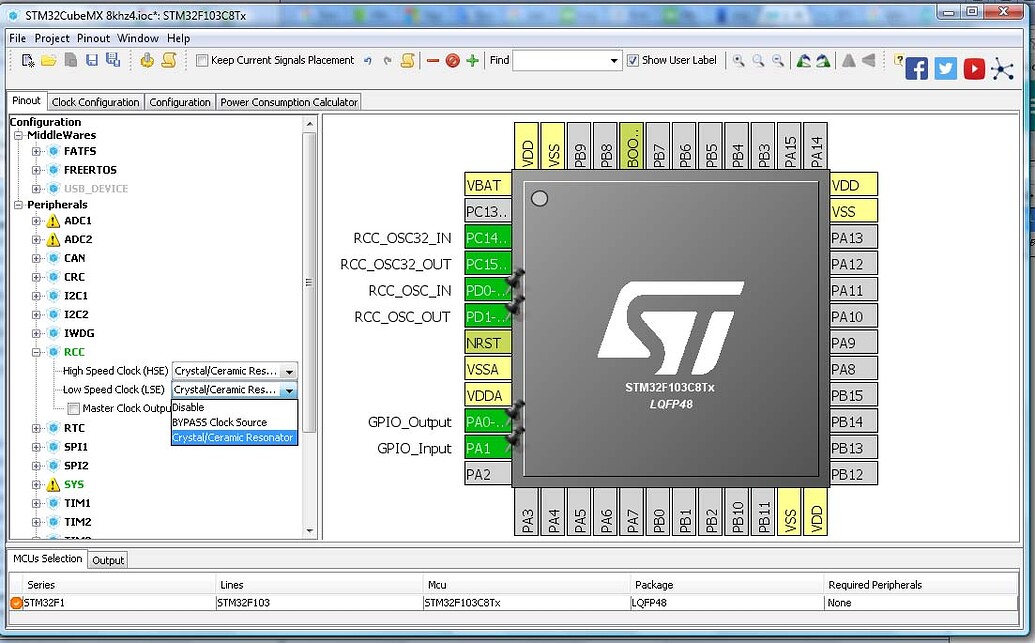Open the Pinout menu
The height and width of the screenshot is (643, 1035).
[x=92, y=38]
